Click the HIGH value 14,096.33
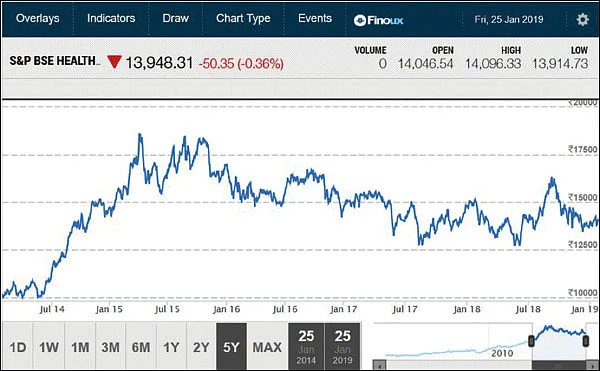 pos(493,63)
